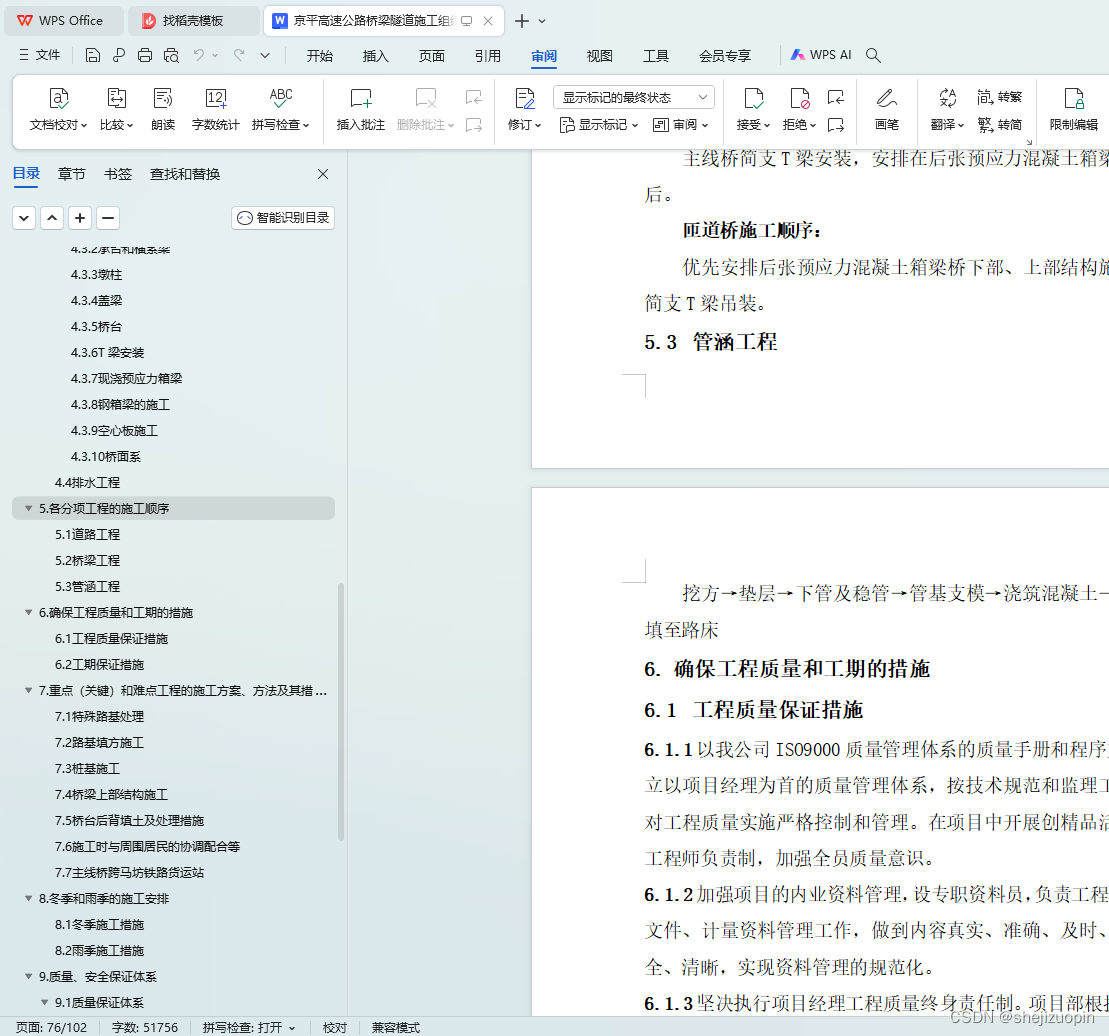1109x1036 pixels.
Task: Click previous change icon beside 接受
Action: point(836,97)
